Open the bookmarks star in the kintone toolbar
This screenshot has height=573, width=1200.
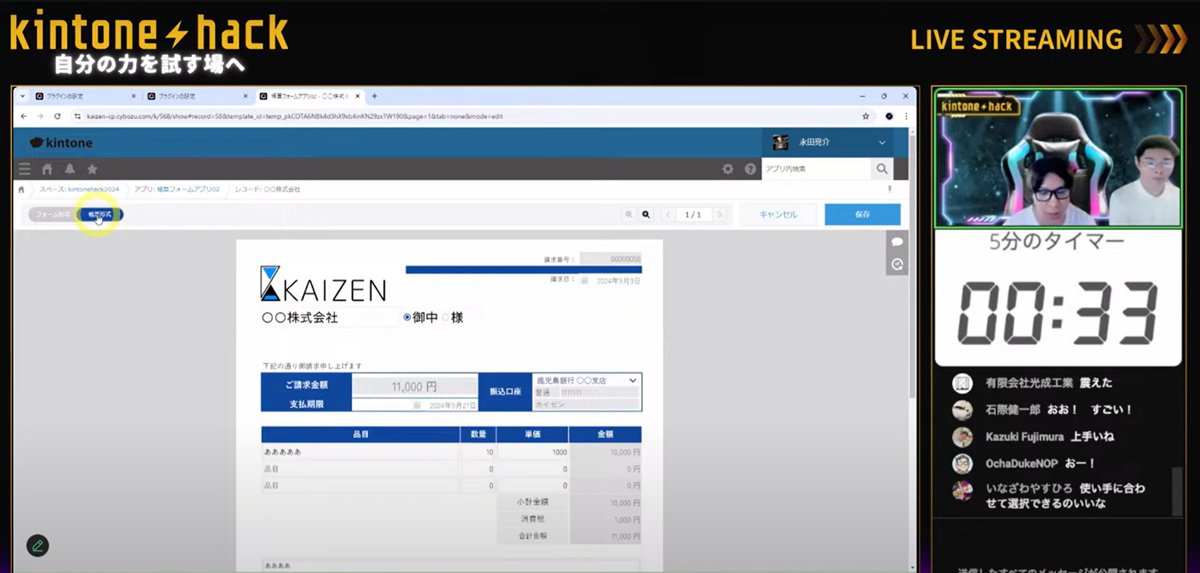[x=92, y=169]
